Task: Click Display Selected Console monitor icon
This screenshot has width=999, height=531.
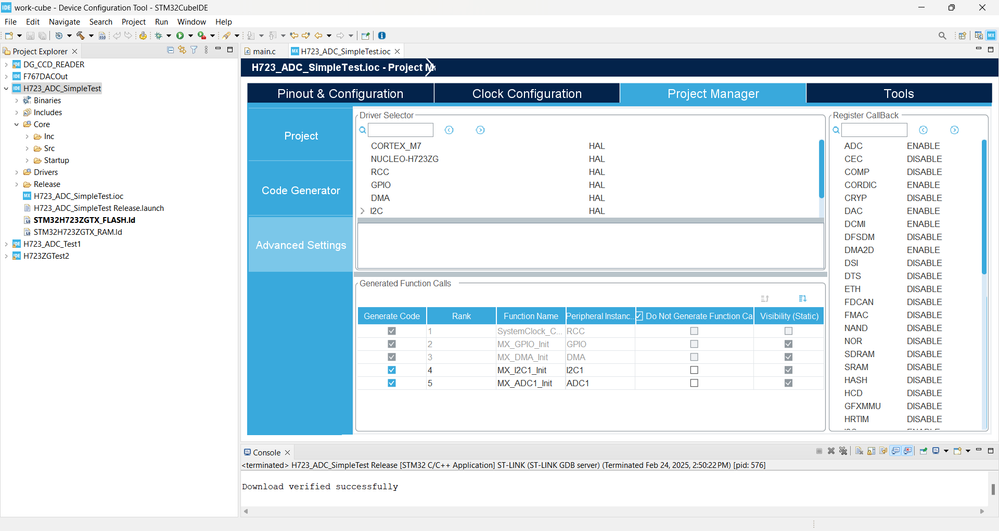Action: coord(936,451)
